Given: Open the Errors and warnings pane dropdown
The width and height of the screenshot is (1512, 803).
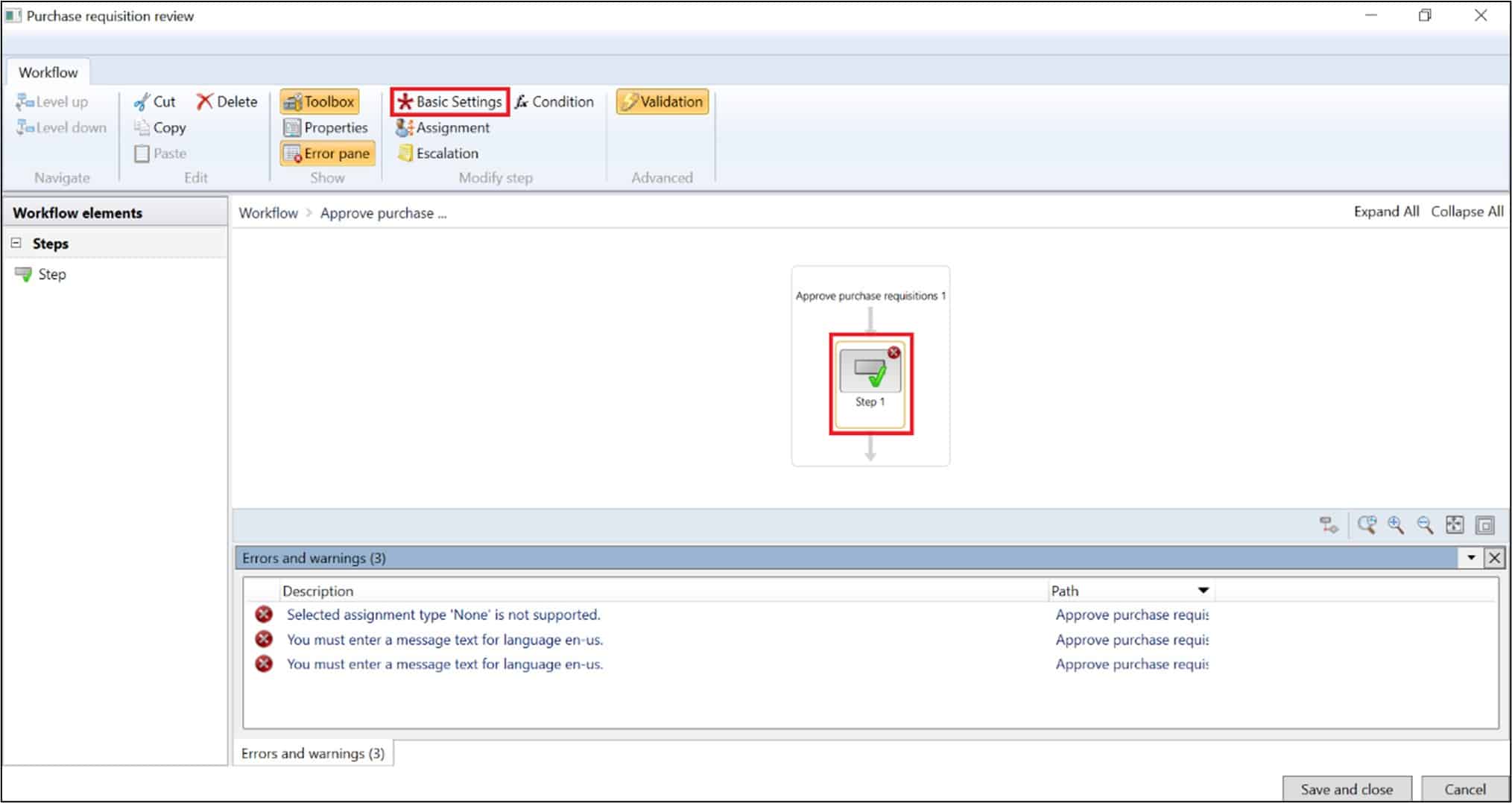Looking at the screenshot, I should click(x=1471, y=557).
